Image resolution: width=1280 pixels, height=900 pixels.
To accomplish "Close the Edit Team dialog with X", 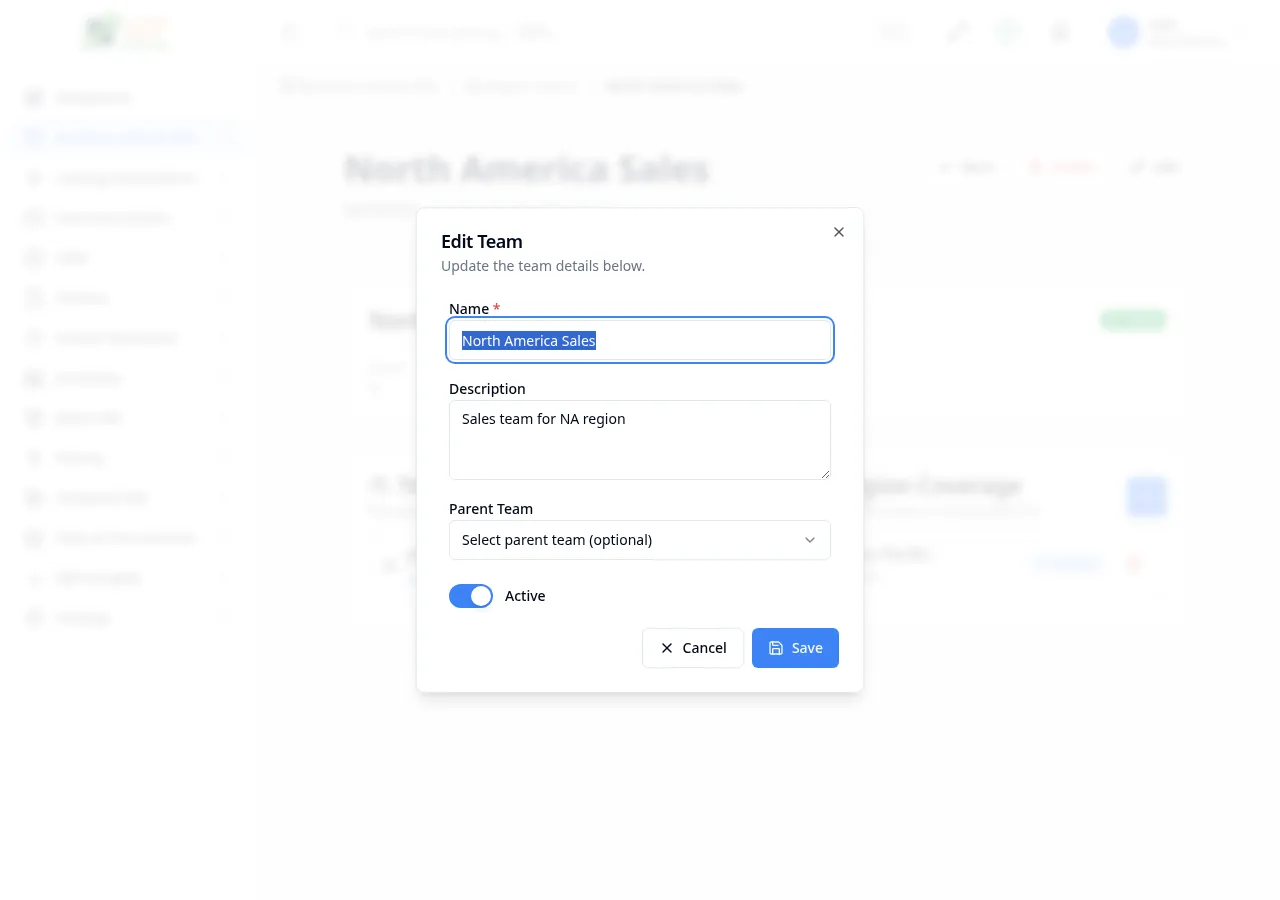I will 839,232.
